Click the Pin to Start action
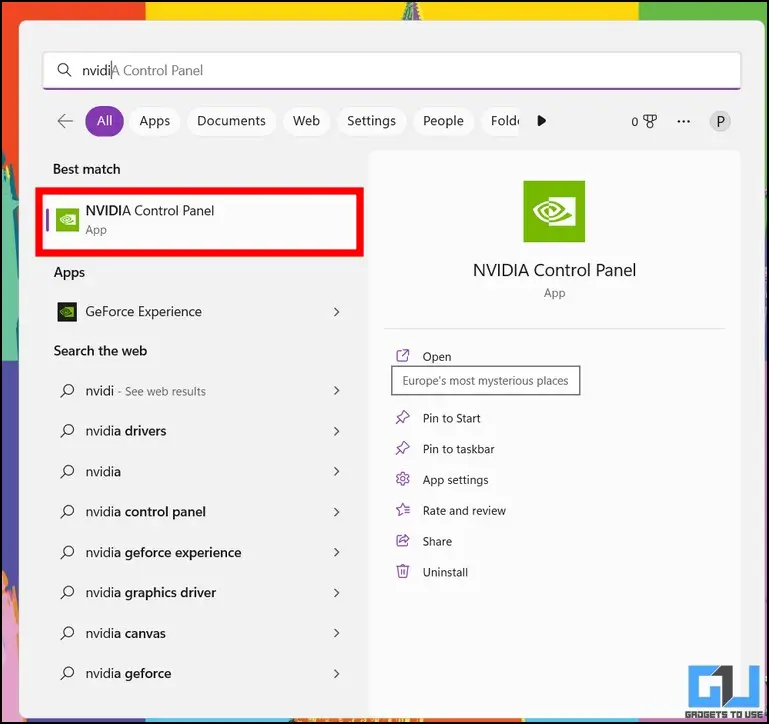The height and width of the screenshot is (724, 769). coord(451,418)
